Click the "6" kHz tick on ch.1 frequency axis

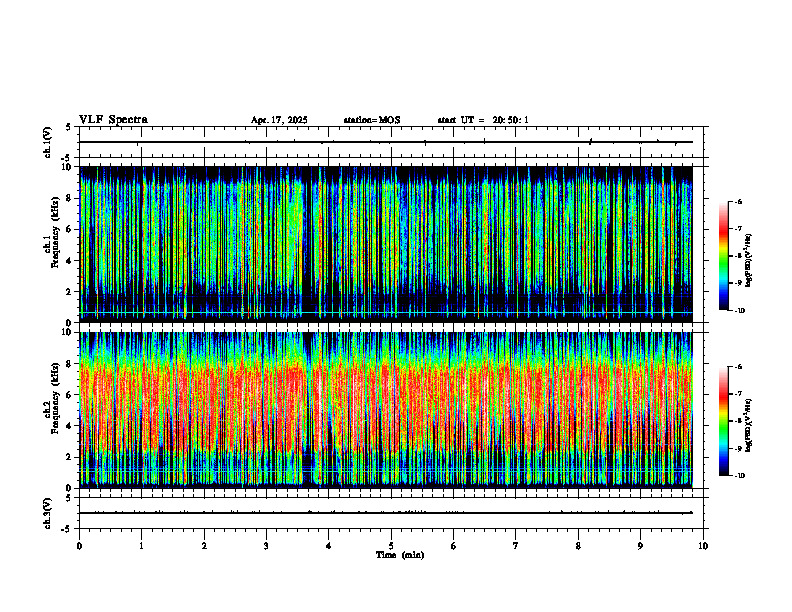[x=70, y=229]
